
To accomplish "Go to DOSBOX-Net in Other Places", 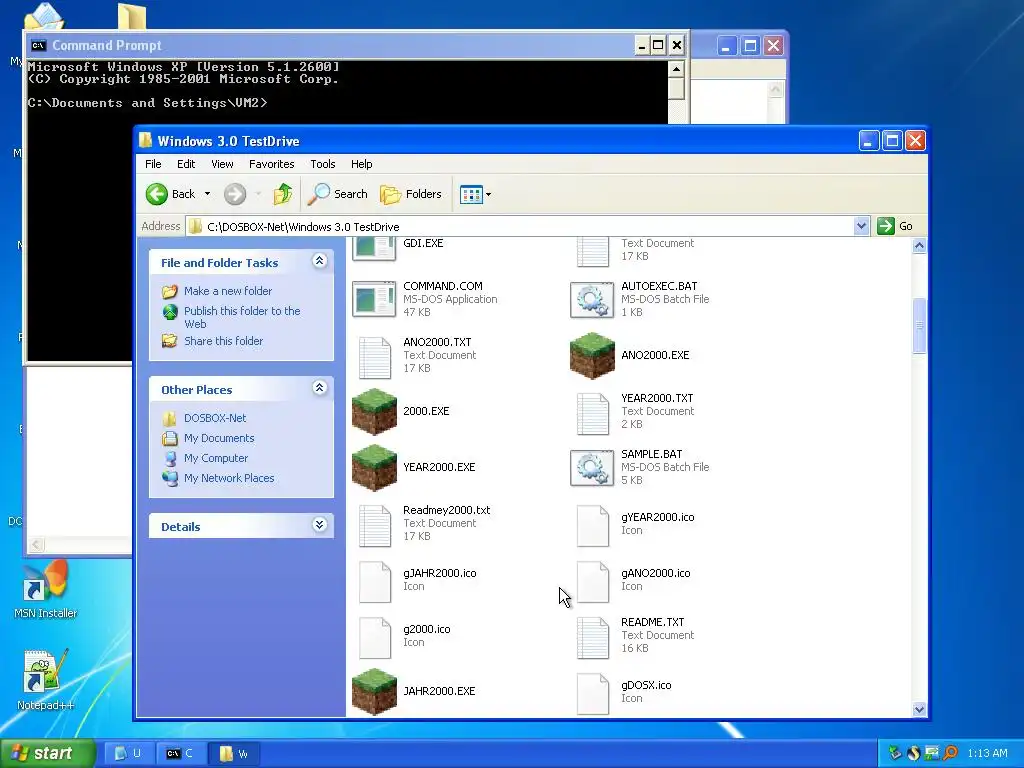I will [x=215, y=418].
